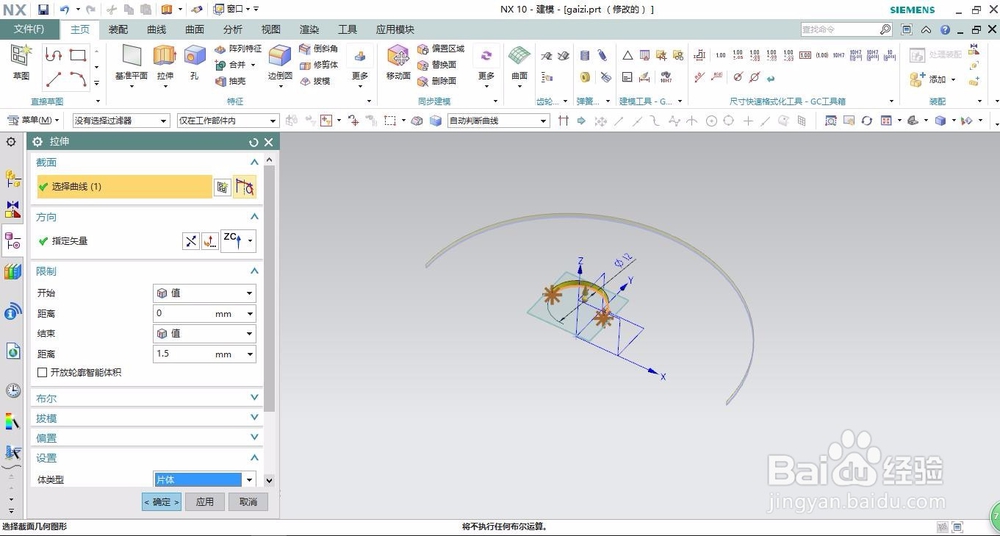Open the assembly navigator sidebar icon

13,178
